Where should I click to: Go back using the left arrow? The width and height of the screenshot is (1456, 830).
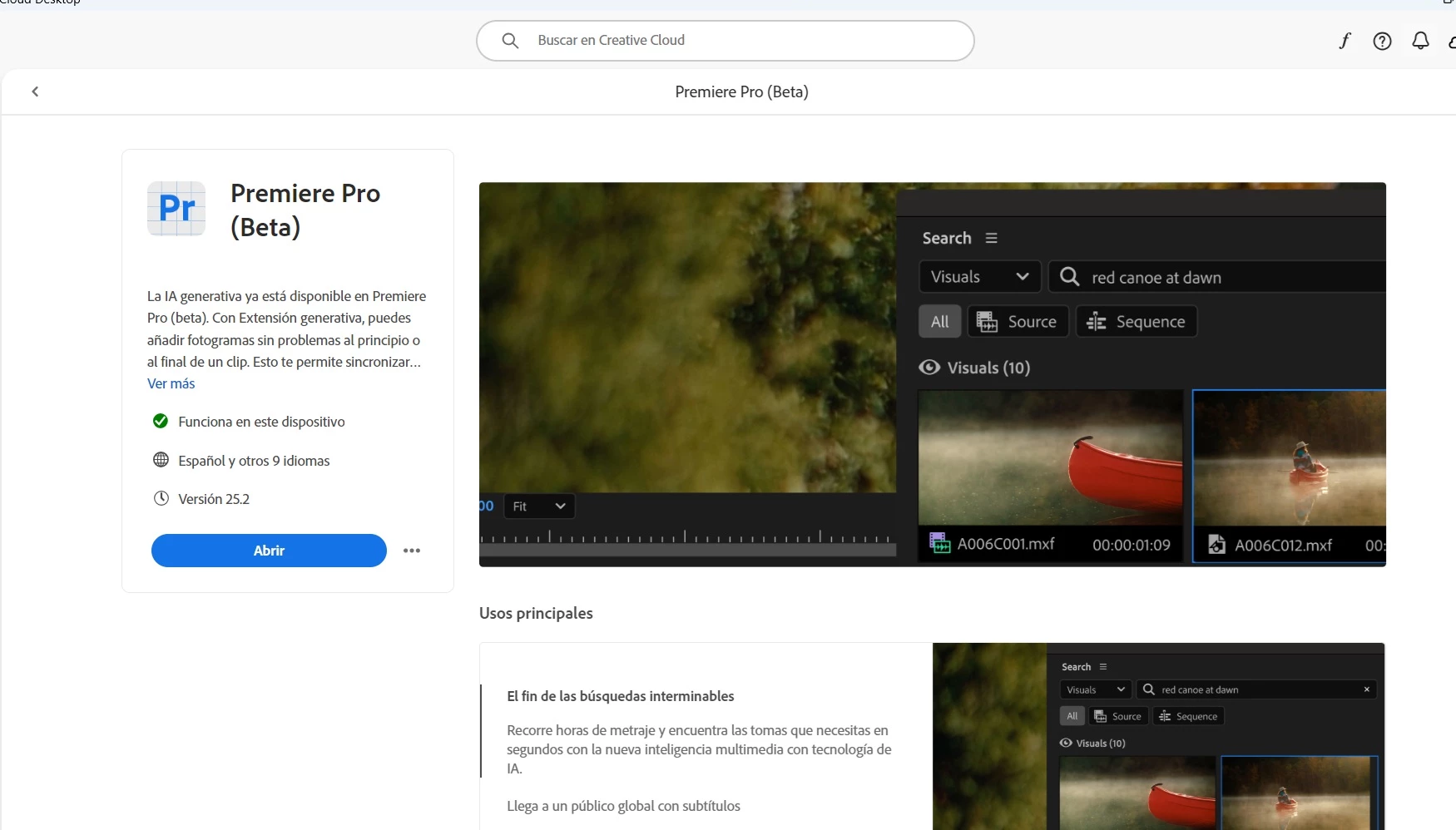(x=35, y=91)
